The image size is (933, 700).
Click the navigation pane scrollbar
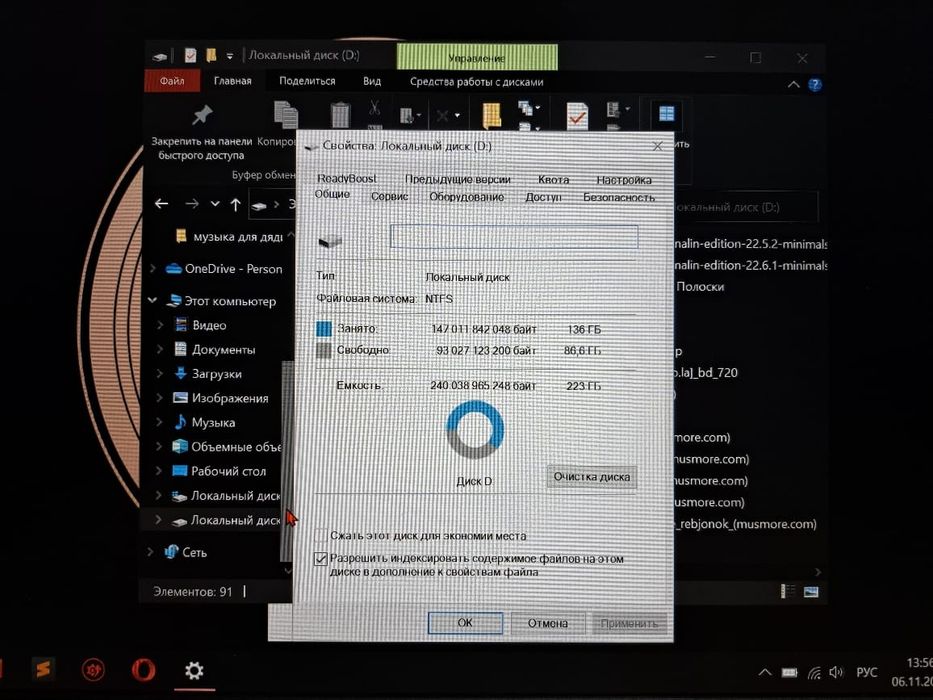[287, 461]
